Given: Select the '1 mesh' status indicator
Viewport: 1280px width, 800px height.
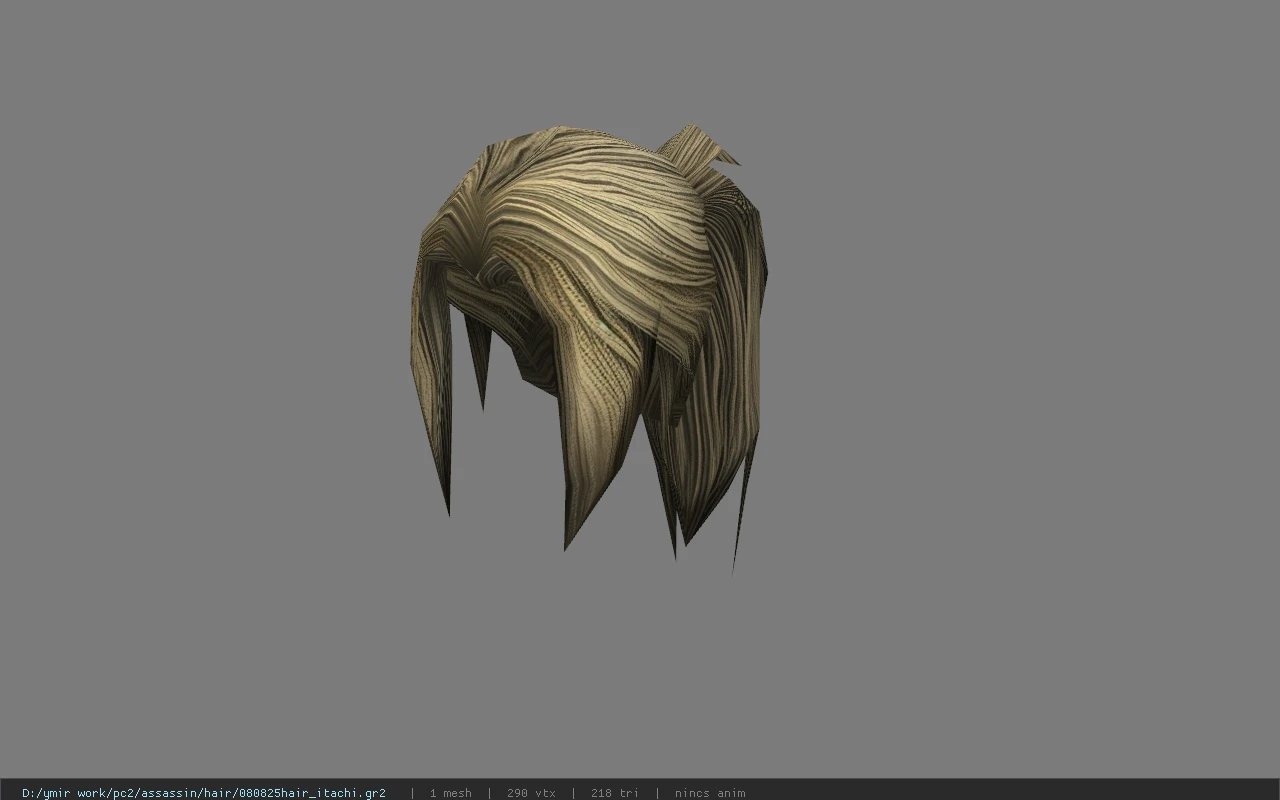Looking at the screenshot, I should coord(450,793).
